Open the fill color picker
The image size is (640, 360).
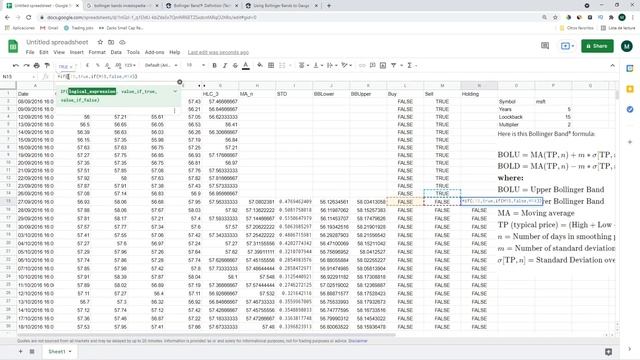(260, 65)
